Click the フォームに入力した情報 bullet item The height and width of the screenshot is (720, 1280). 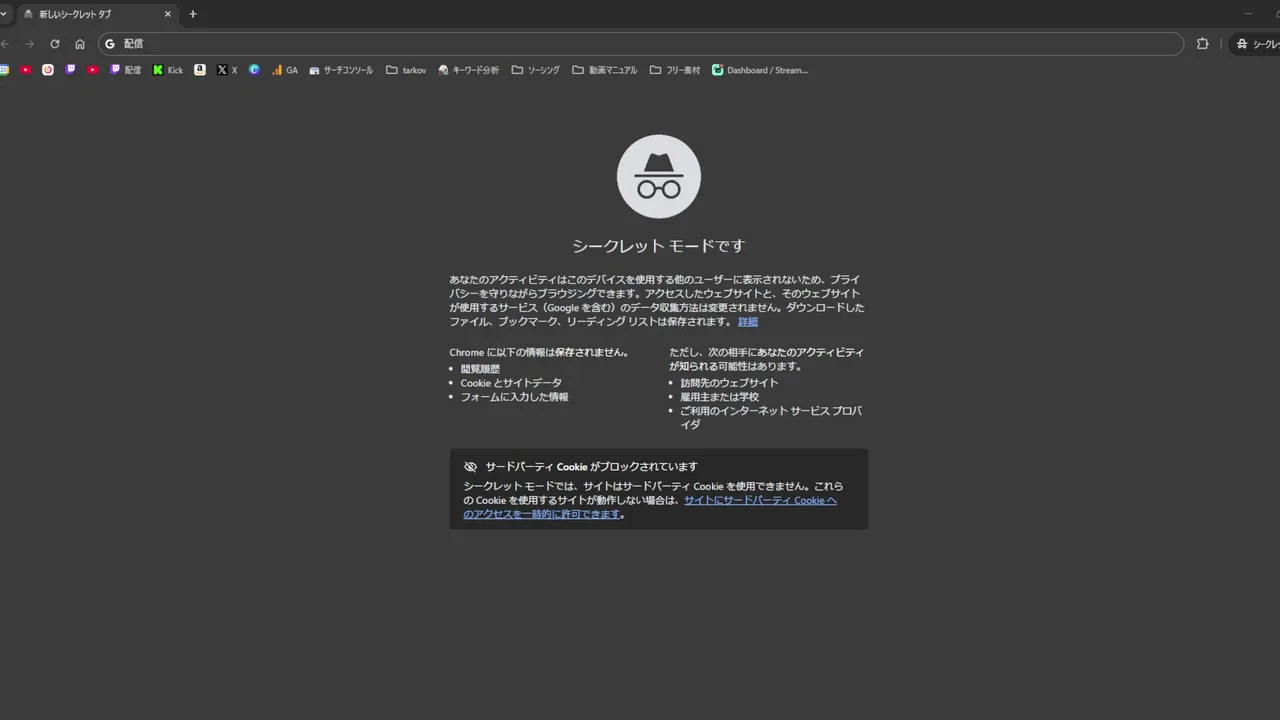514,397
